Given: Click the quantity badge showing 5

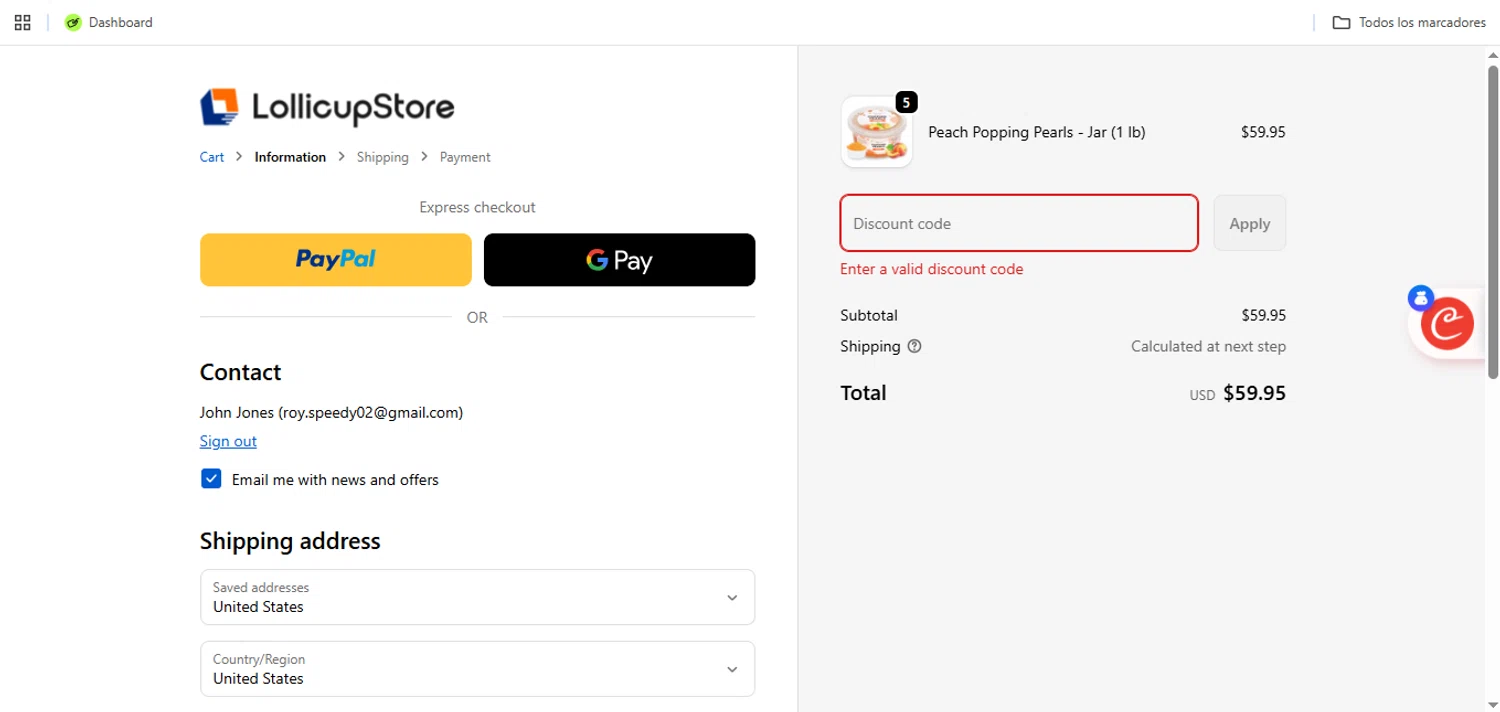Looking at the screenshot, I should click(x=906, y=102).
